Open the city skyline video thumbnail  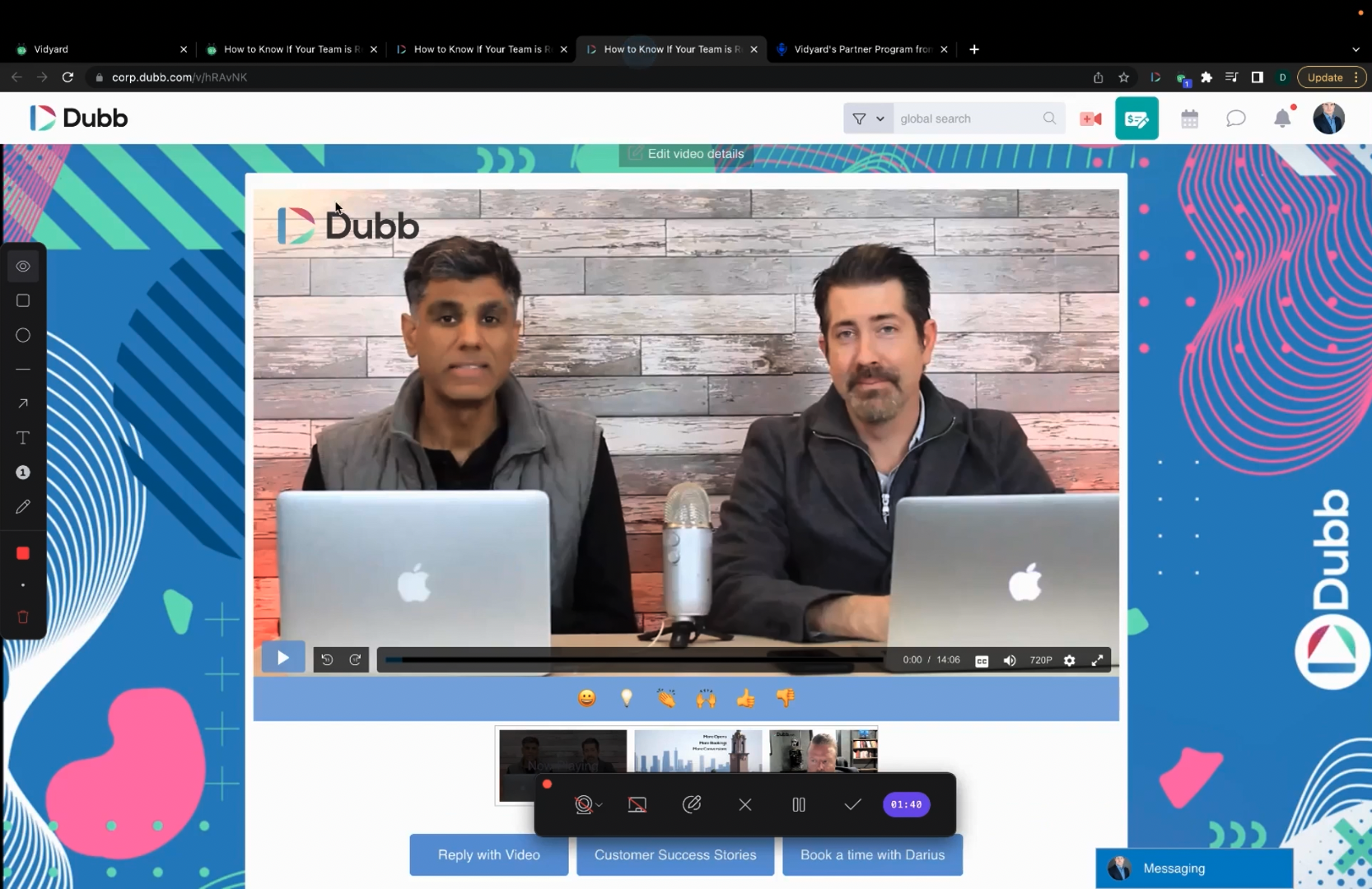[x=698, y=751]
